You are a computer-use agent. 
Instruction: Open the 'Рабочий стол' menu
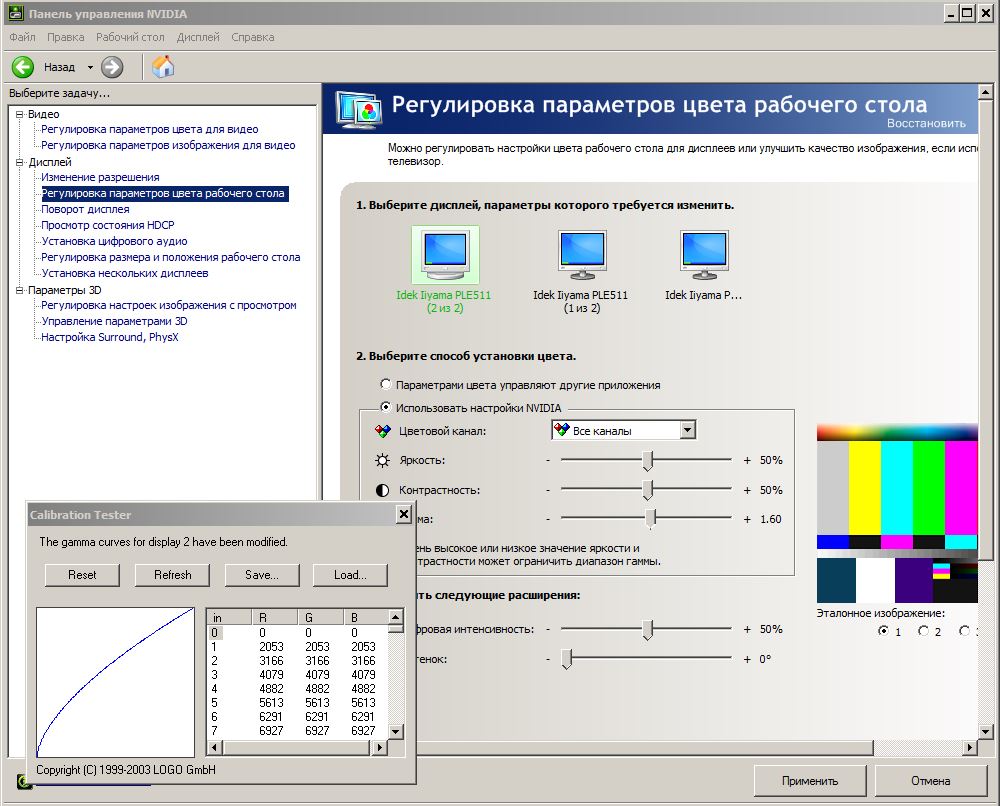[x=130, y=37]
